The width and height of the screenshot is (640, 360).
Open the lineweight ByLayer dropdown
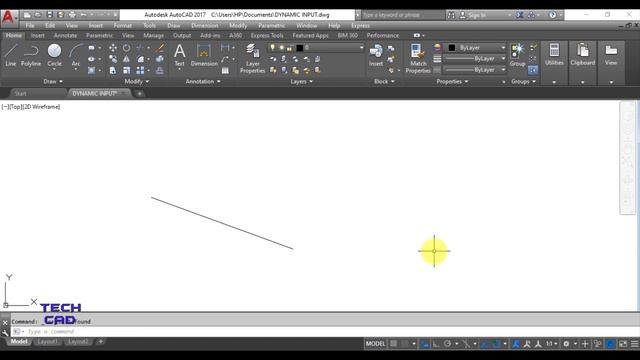pos(475,59)
